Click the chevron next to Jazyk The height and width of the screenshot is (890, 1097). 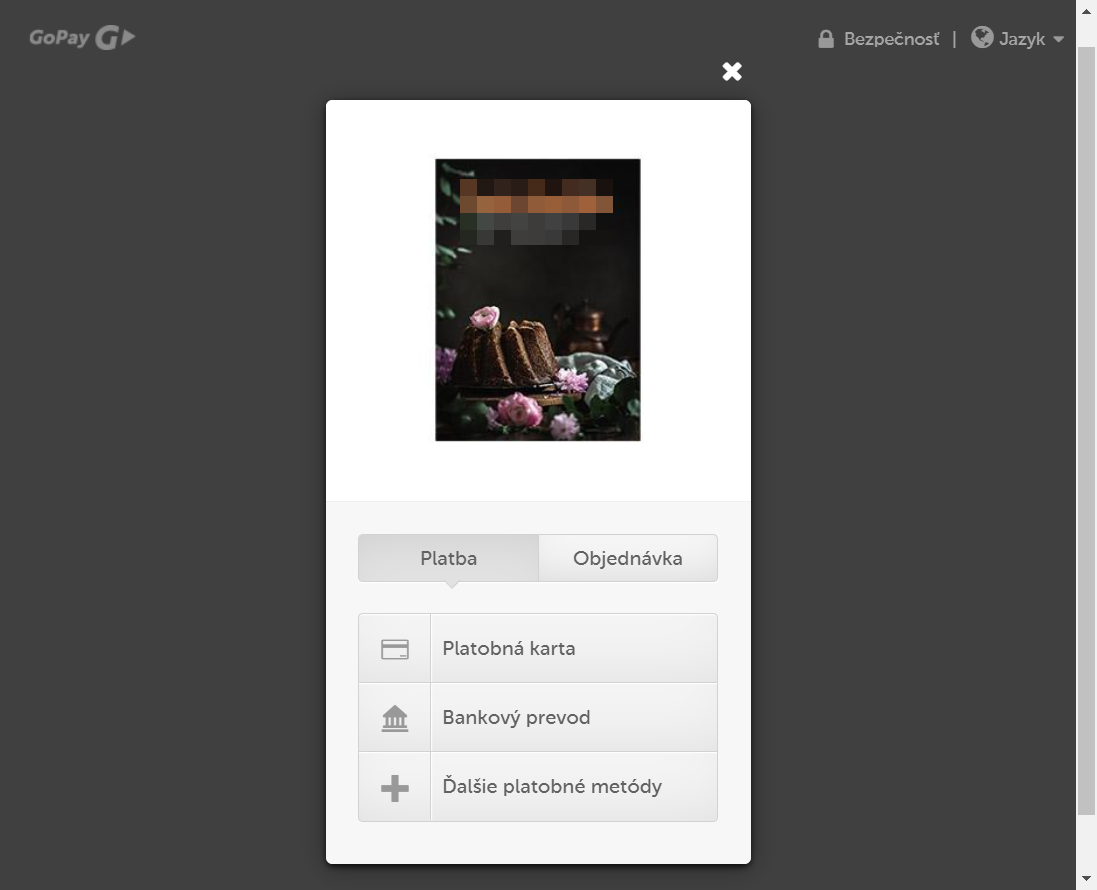(1060, 39)
